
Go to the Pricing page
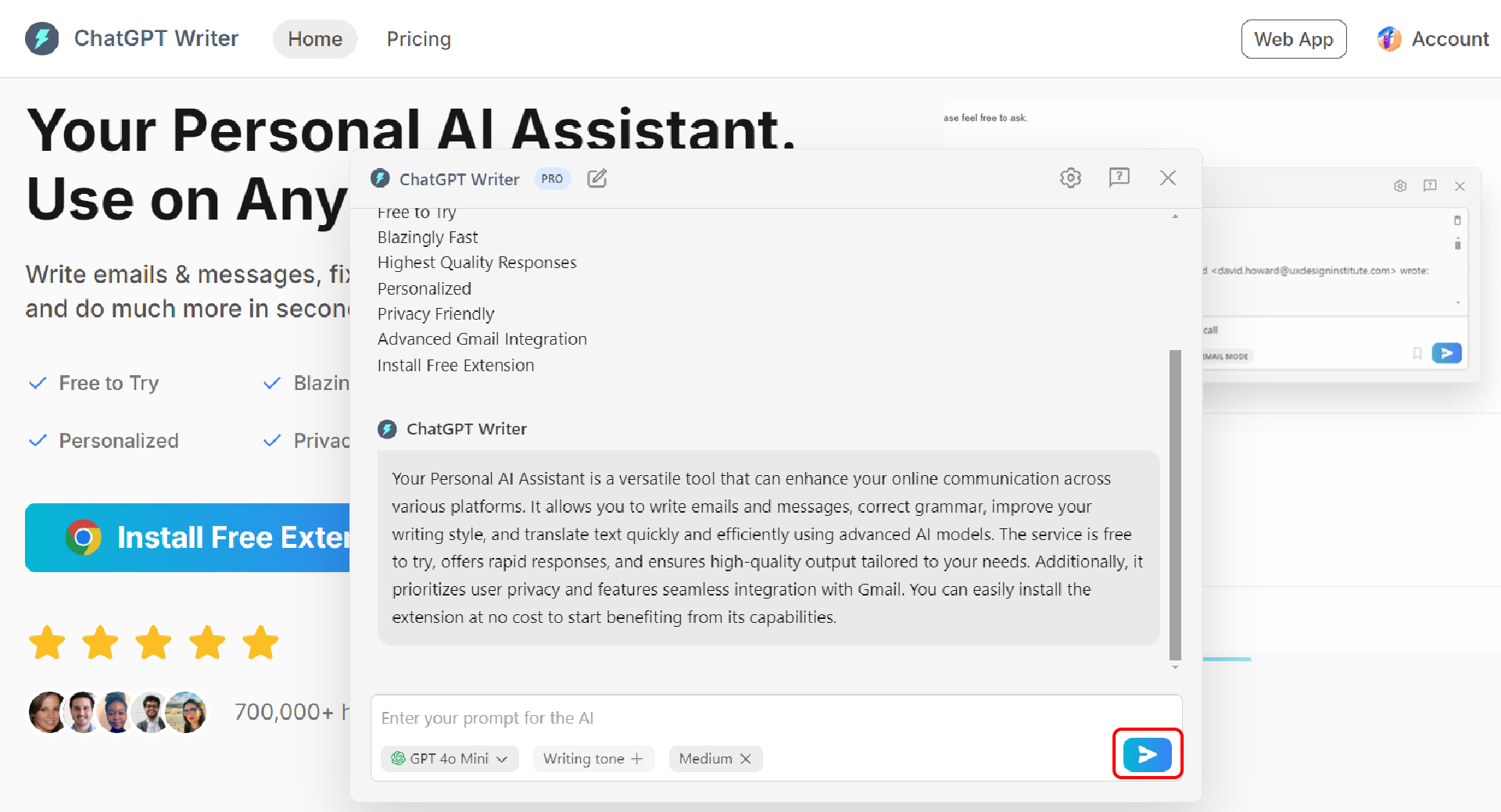pos(418,39)
